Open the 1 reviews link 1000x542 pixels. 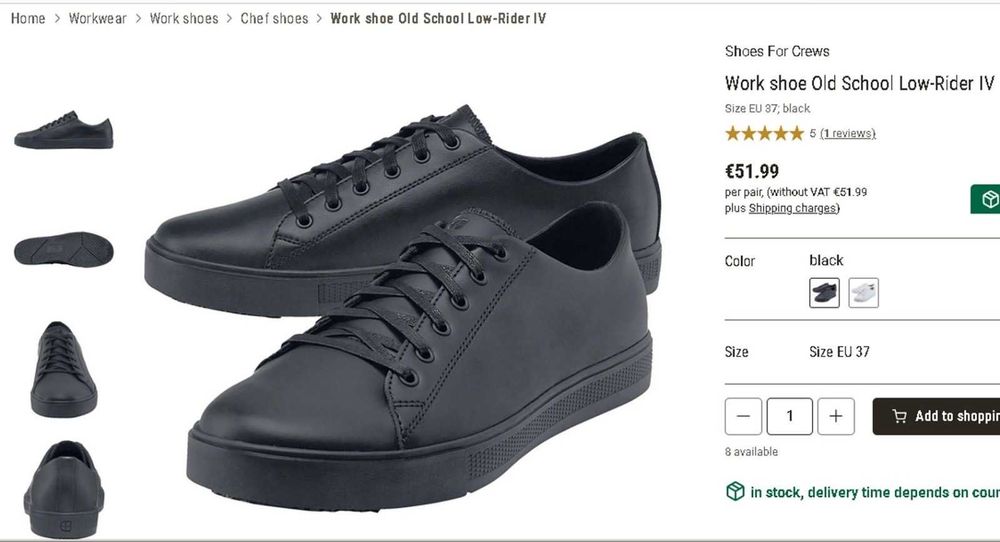(847, 133)
